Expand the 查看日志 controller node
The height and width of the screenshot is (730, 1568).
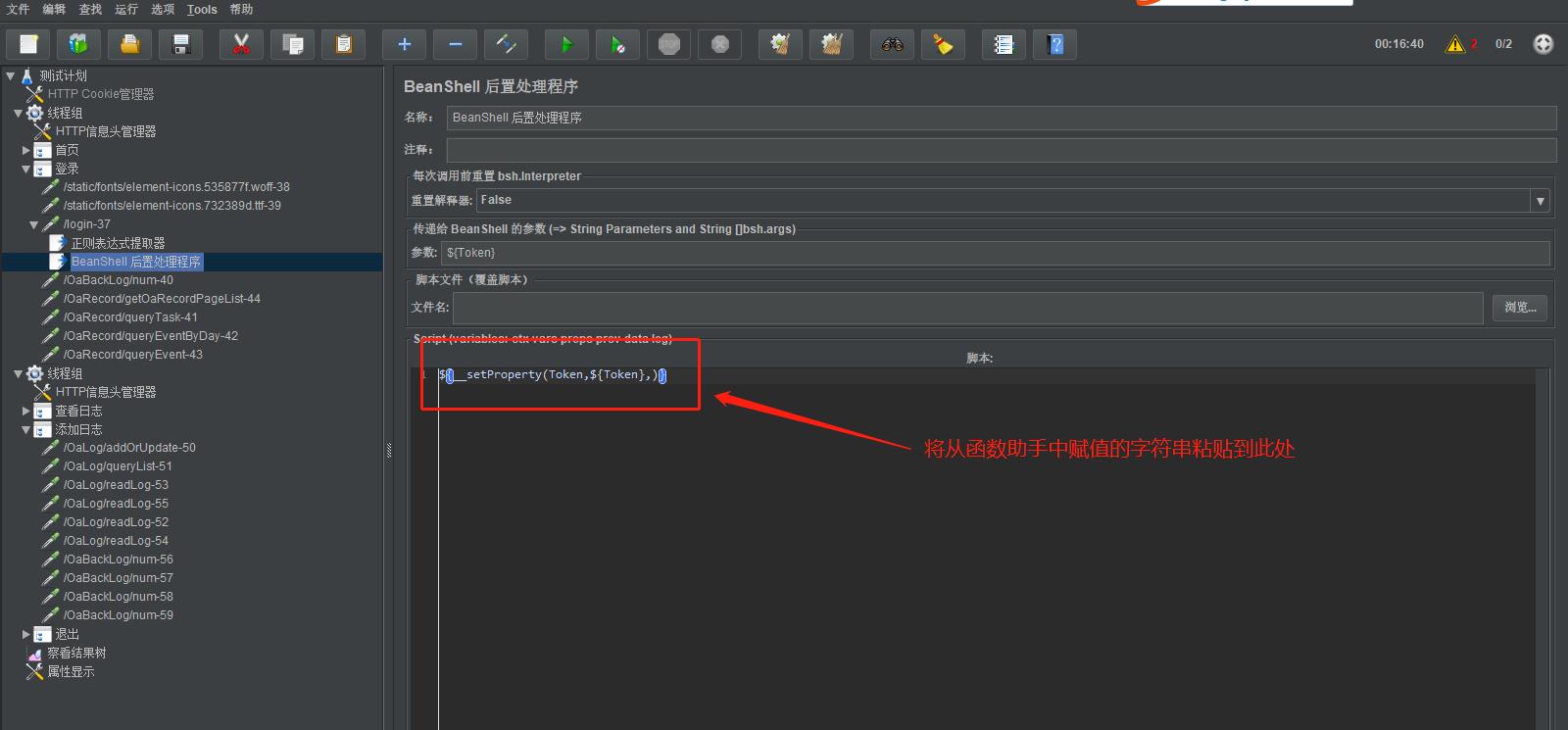pyautogui.click(x=26, y=411)
